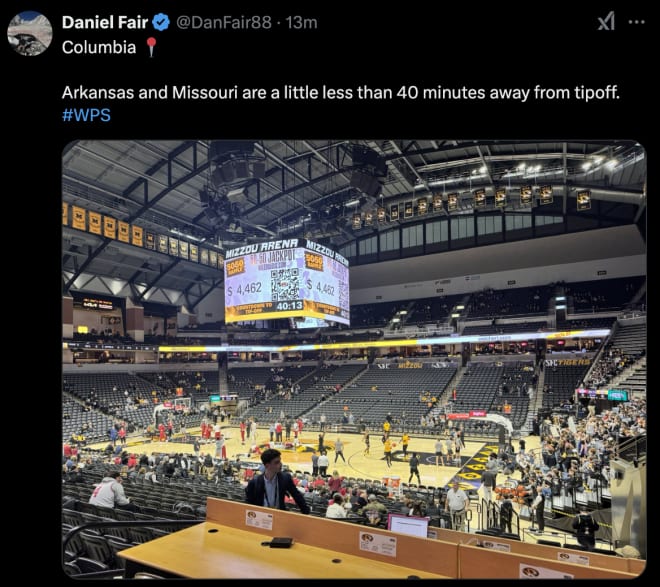Click the QR code on the scoreboard

click(285, 284)
